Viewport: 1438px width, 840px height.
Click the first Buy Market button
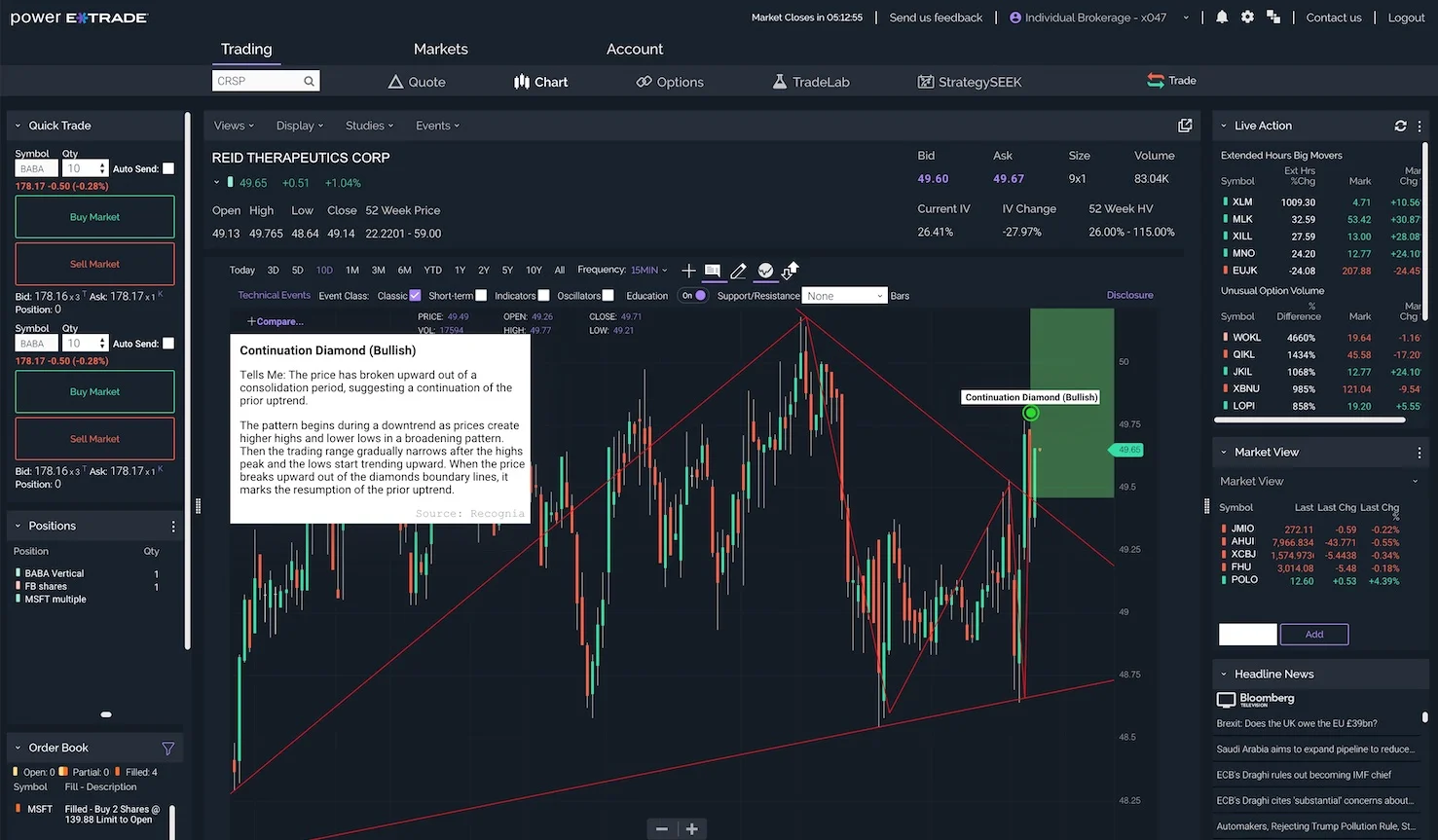tap(95, 217)
